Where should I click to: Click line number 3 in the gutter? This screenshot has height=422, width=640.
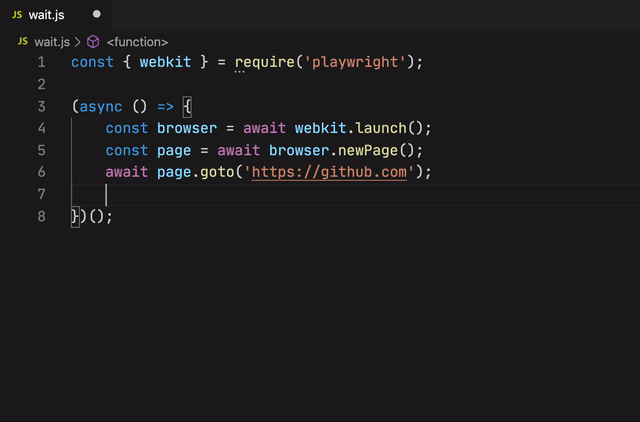[42, 107]
